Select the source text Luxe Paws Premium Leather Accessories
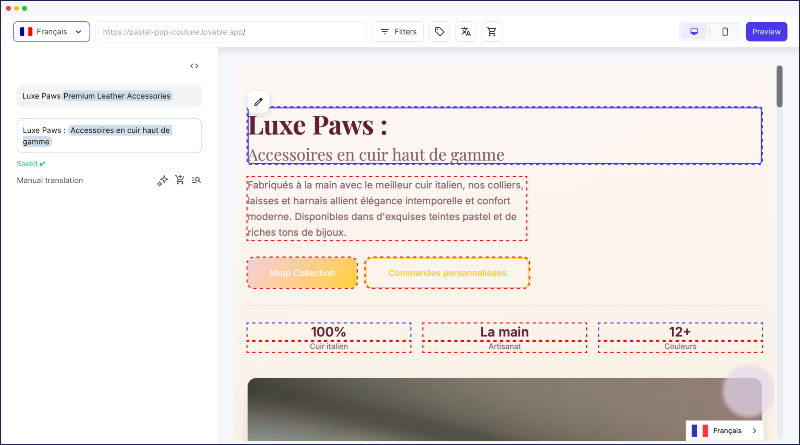The height and width of the screenshot is (445, 800). (109, 96)
